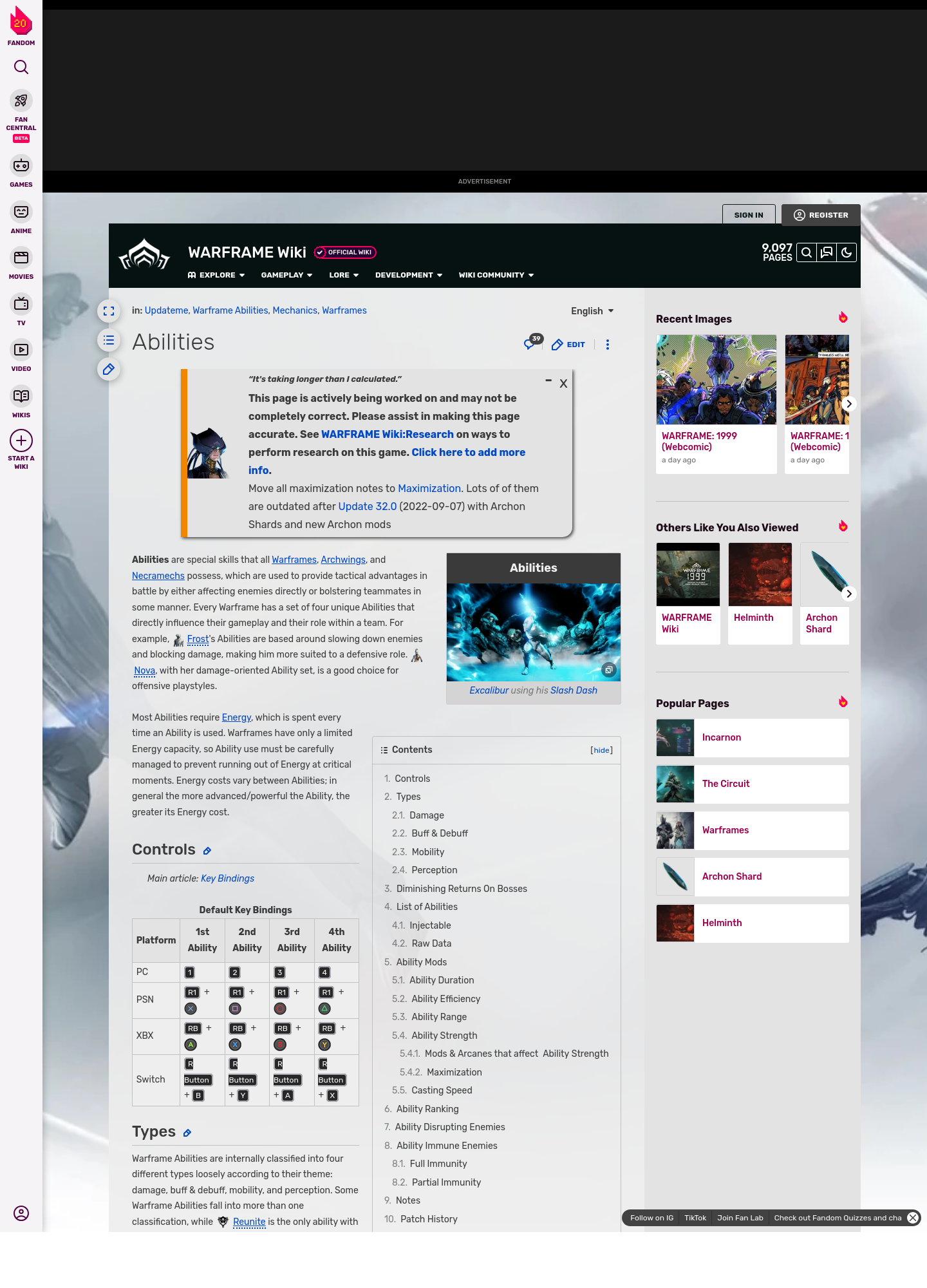Expand the Development dropdown menu

tap(409, 275)
